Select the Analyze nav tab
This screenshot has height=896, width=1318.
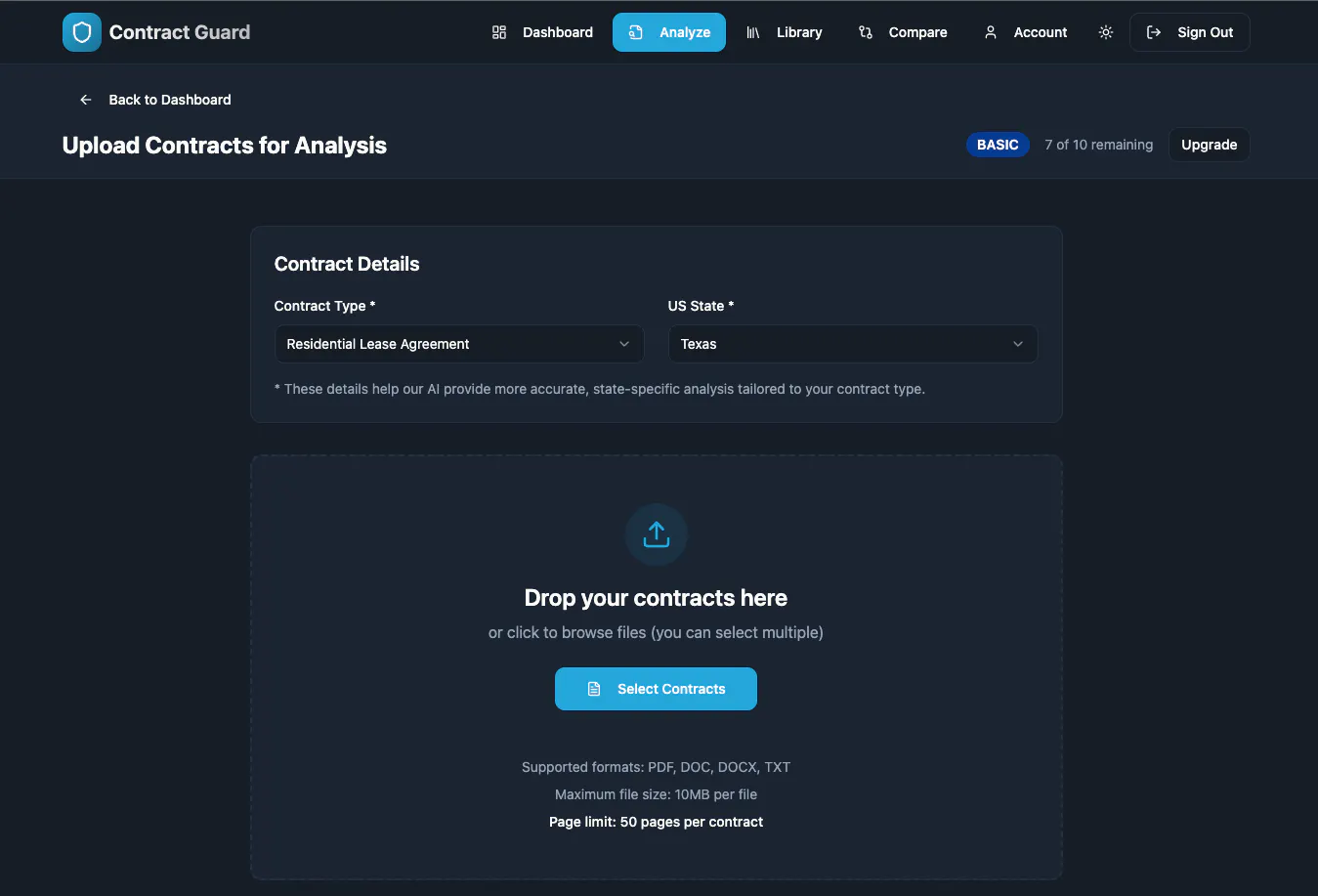coord(669,32)
